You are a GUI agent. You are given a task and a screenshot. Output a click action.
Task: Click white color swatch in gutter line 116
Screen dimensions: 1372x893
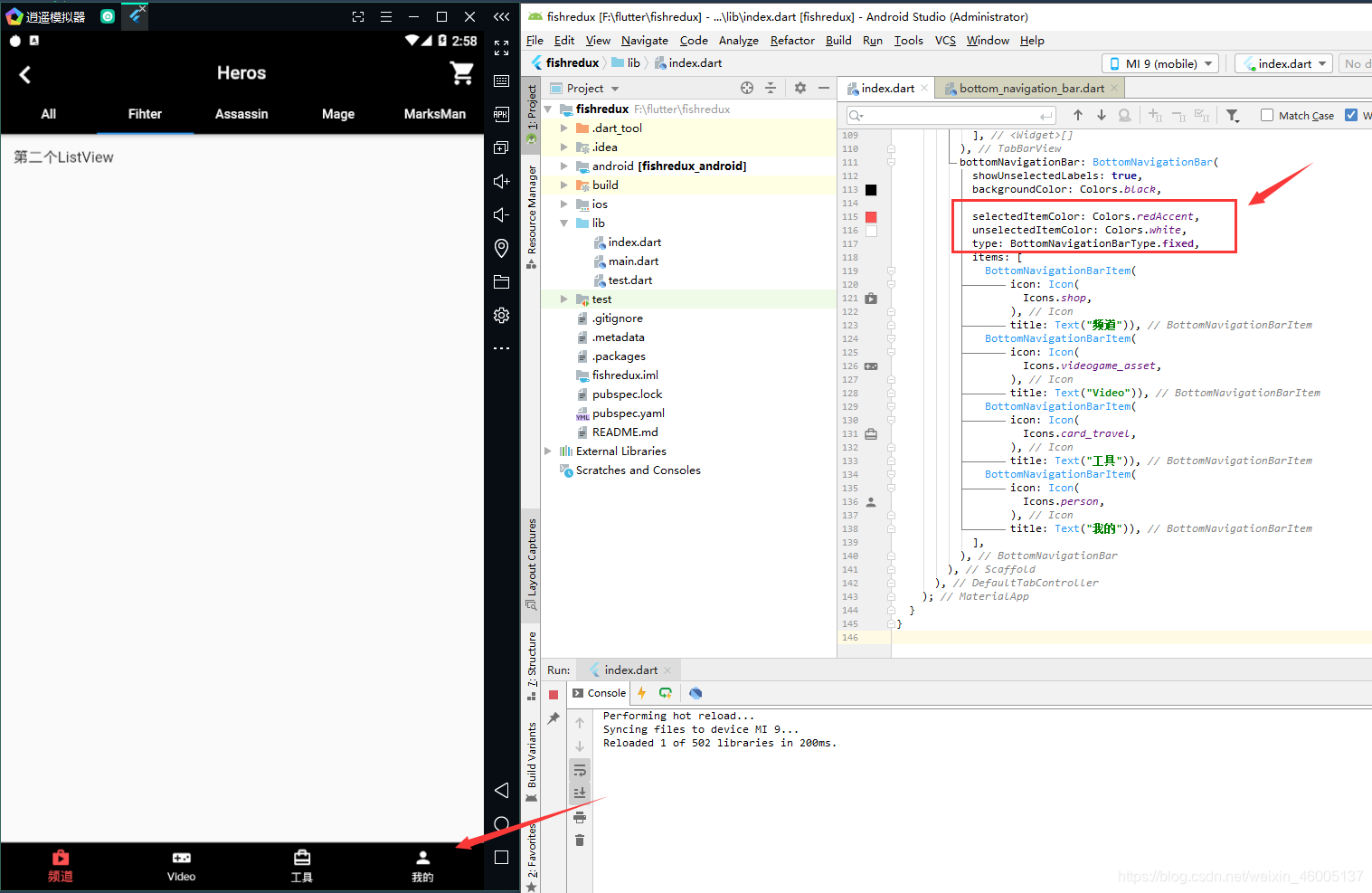(x=871, y=231)
